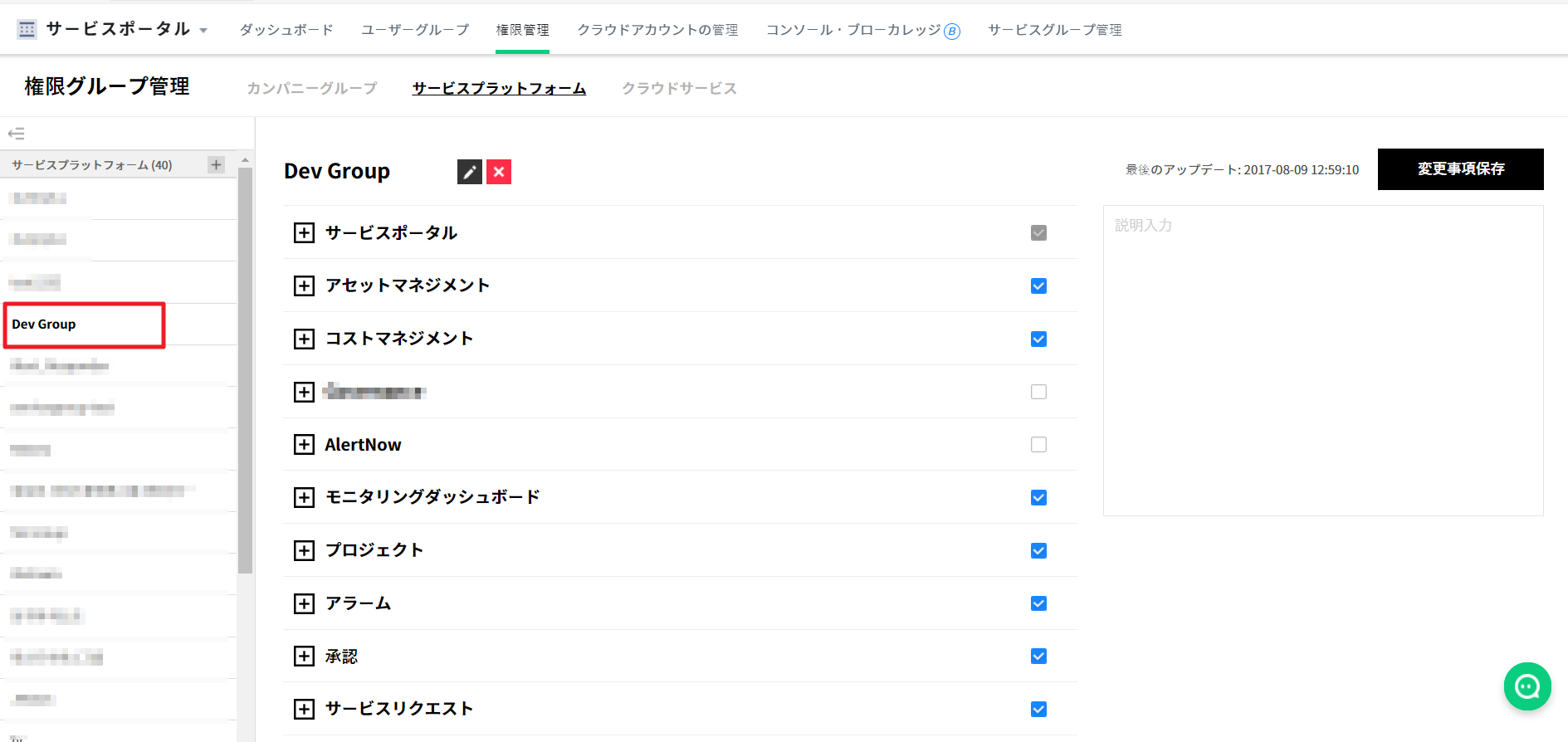Toggle the プロジェクト checkbox
The width and height of the screenshot is (1568, 742).
click(x=1038, y=551)
